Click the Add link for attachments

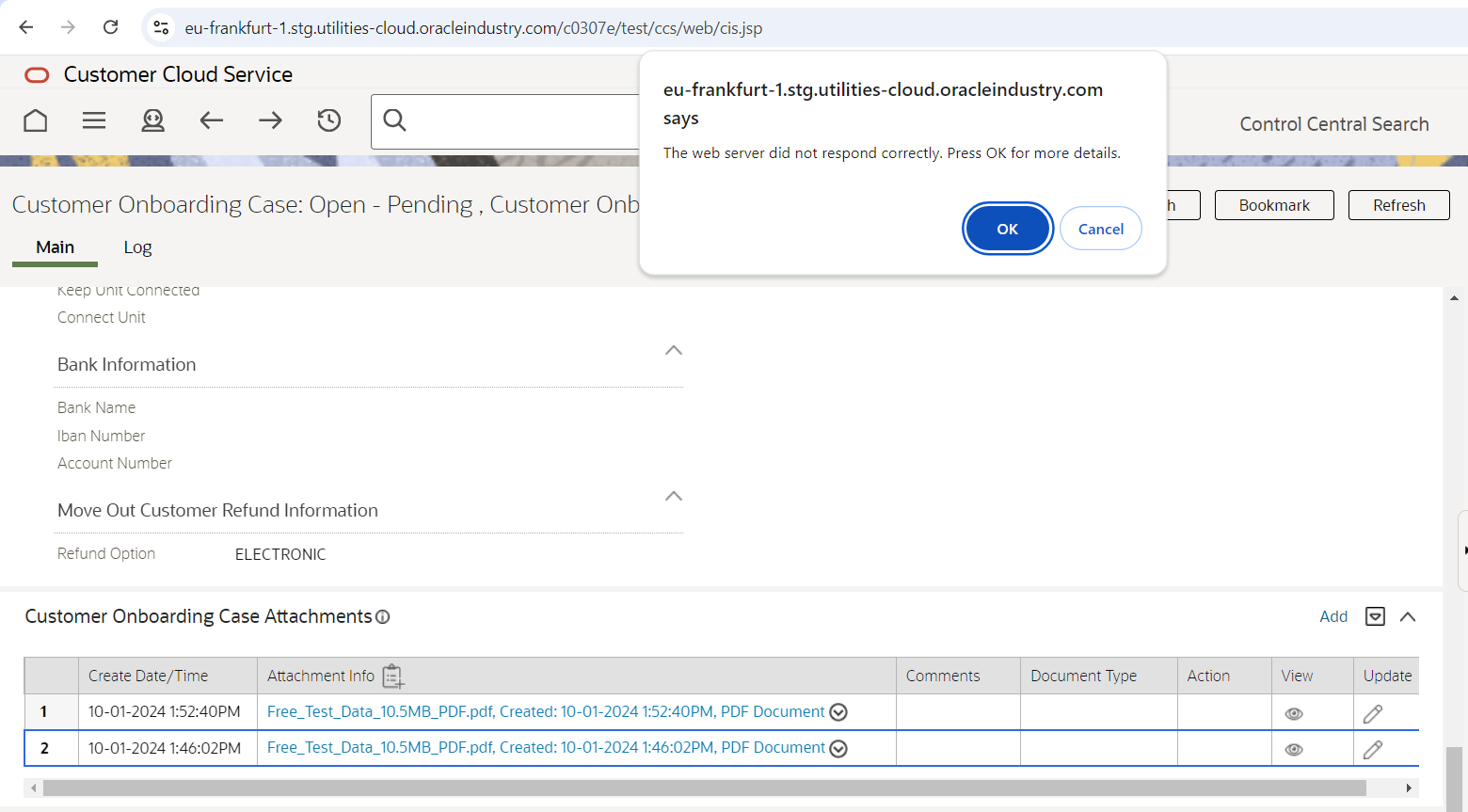[1332, 616]
